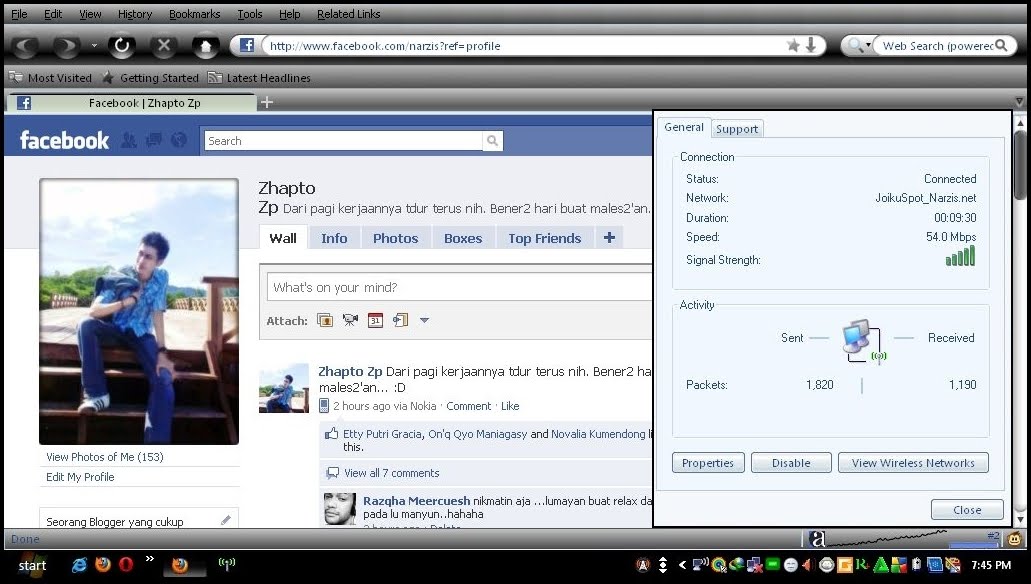Open the Top Friends profile tab
This screenshot has width=1031, height=584.
click(x=544, y=238)
